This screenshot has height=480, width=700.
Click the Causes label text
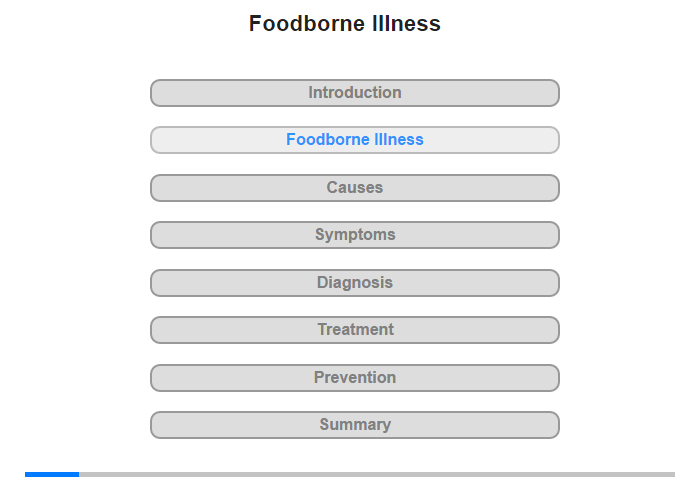coord(355,187)
